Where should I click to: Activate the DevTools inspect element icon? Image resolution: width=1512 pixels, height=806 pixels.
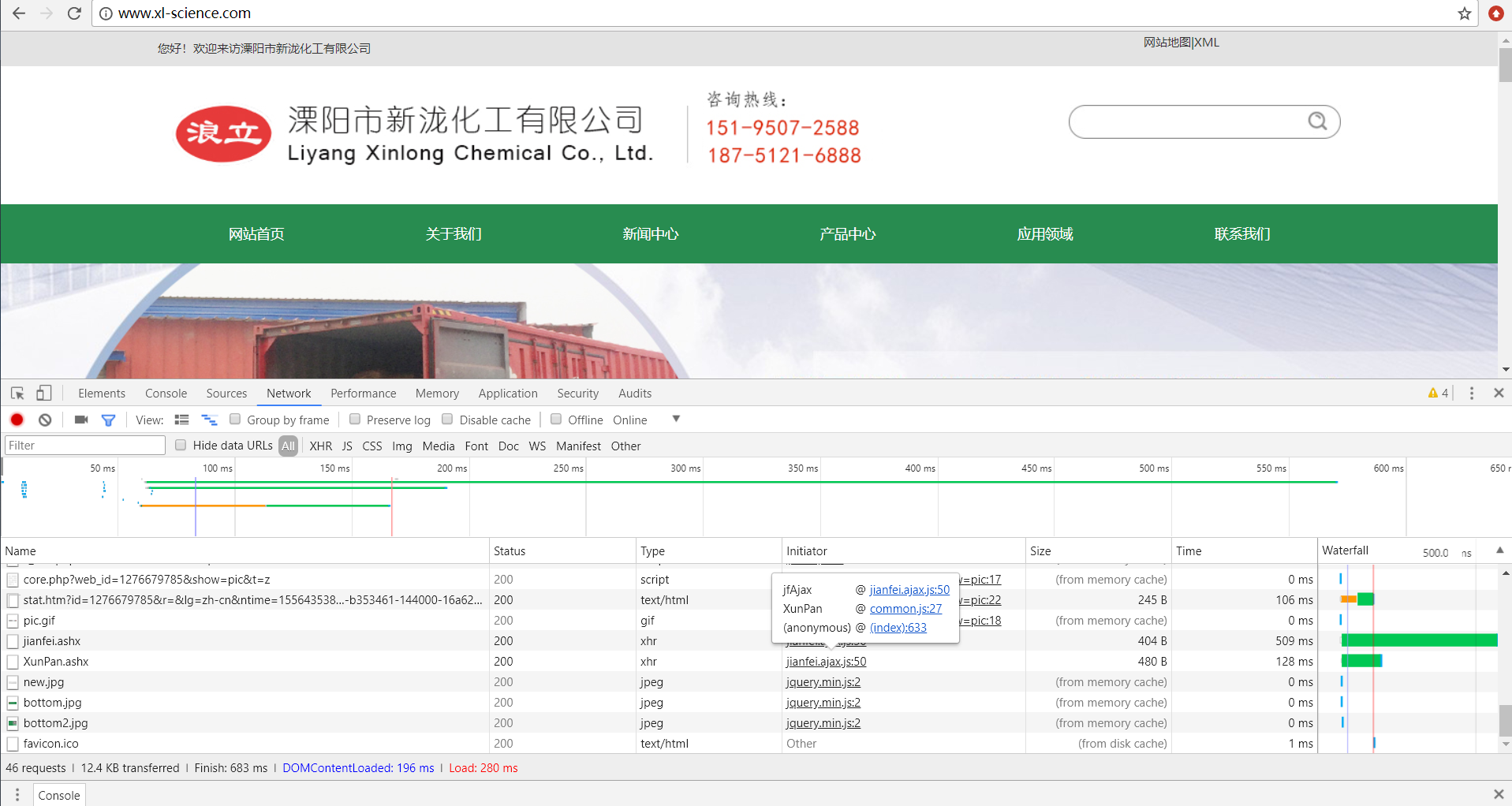click(17, 393)
